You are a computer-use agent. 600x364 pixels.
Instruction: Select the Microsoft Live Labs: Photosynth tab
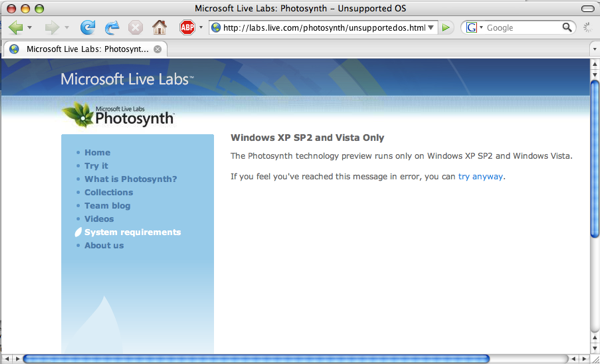86,49
